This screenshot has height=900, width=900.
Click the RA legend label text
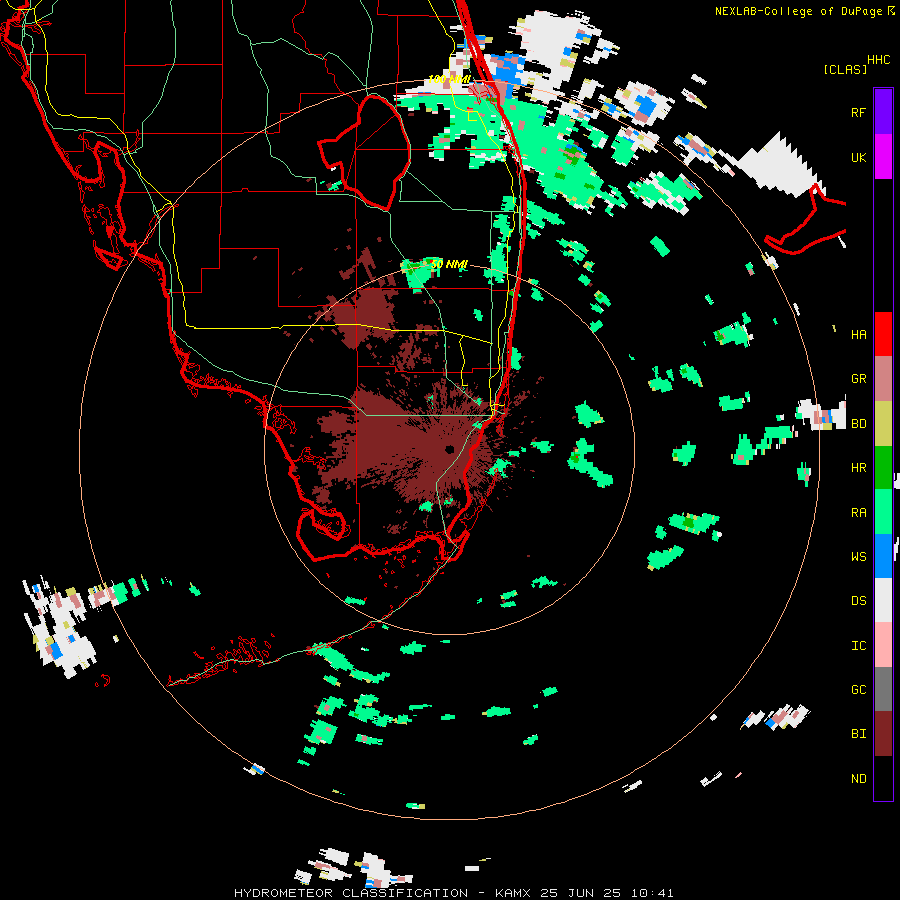click(858, 513)
